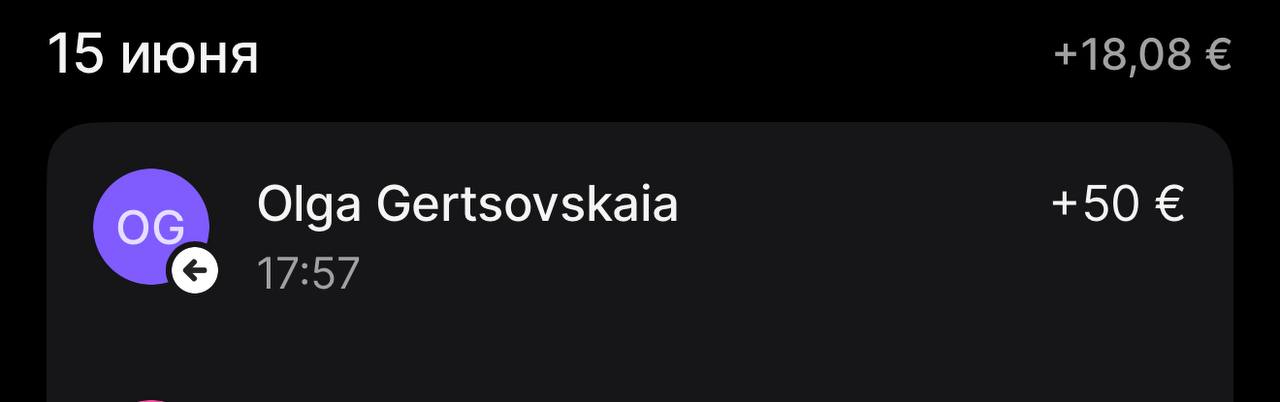The image size is (1280, 402).
Task: Click the +50 € transaction amount
Action: tap(1118, 205)
